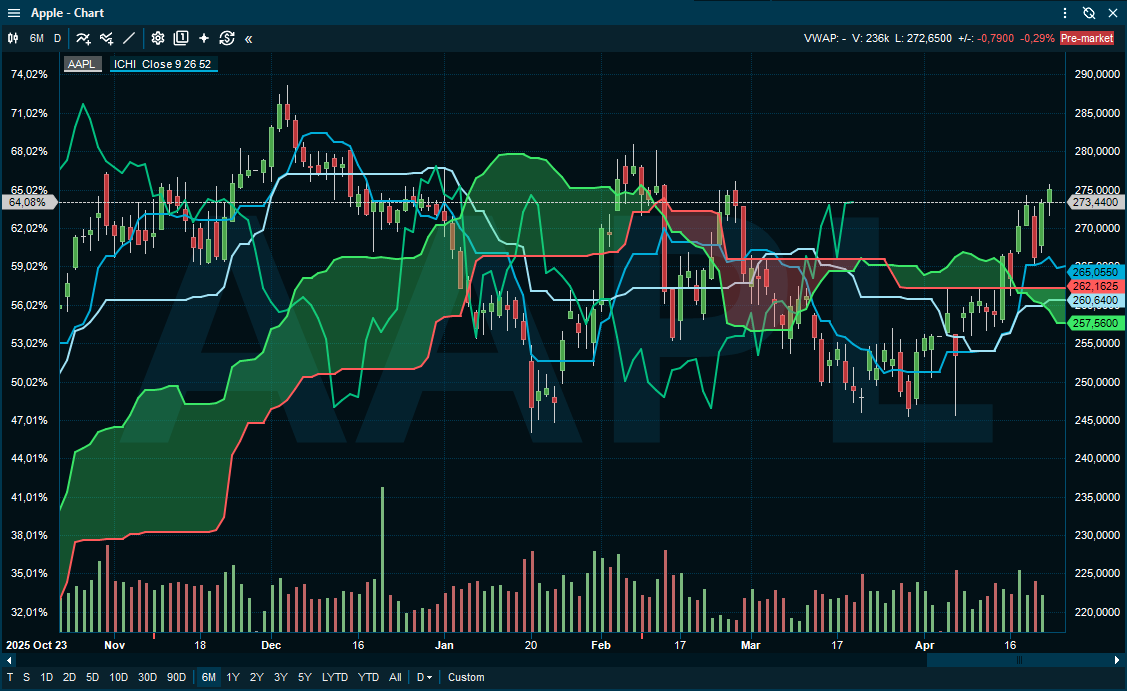This screenshot has width=1127, height=691.
Task: Click the V: 236k volume text
Action: pos(870,38)
